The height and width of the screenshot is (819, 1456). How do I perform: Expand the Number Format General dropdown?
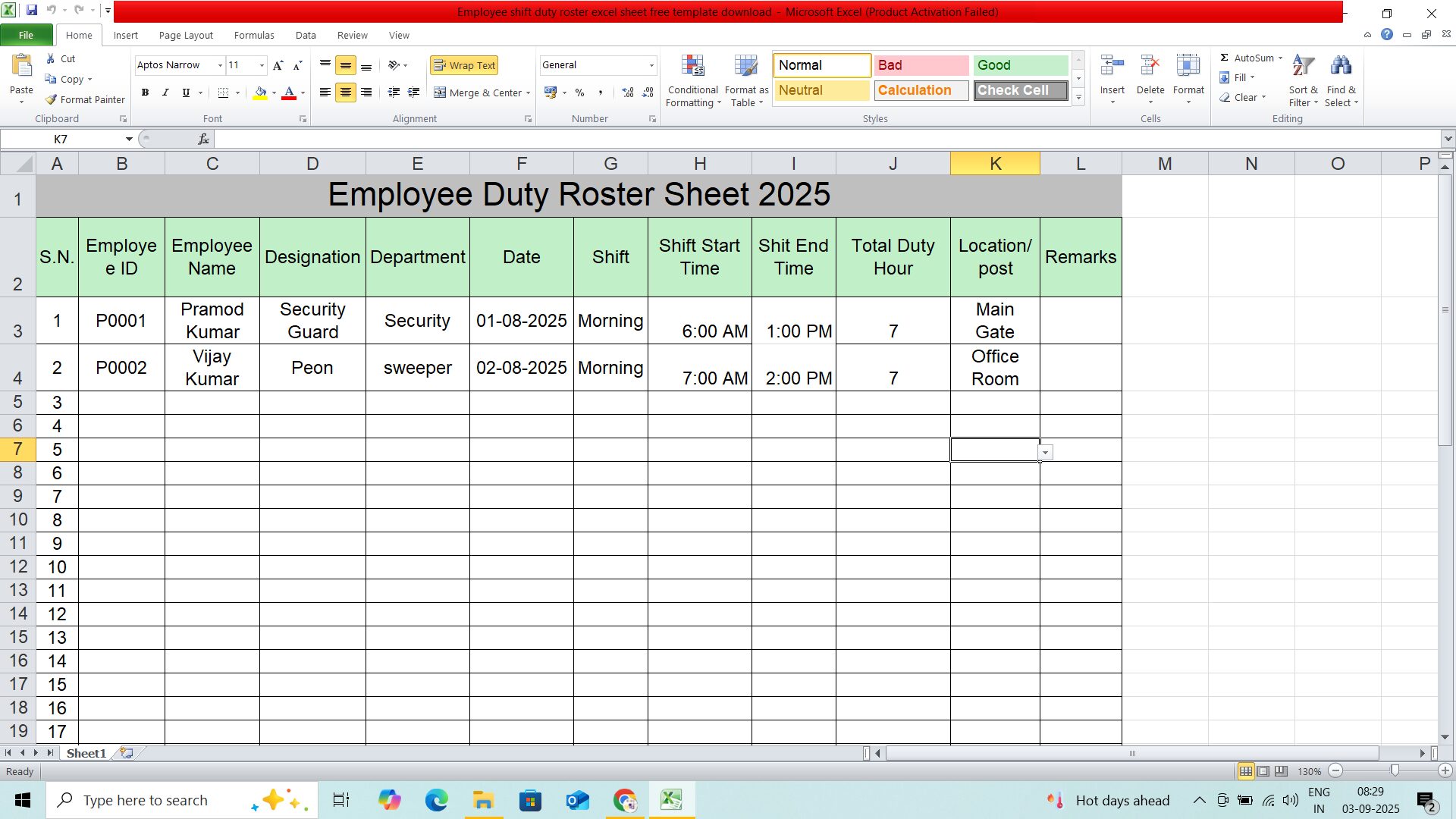click(652, 65)
